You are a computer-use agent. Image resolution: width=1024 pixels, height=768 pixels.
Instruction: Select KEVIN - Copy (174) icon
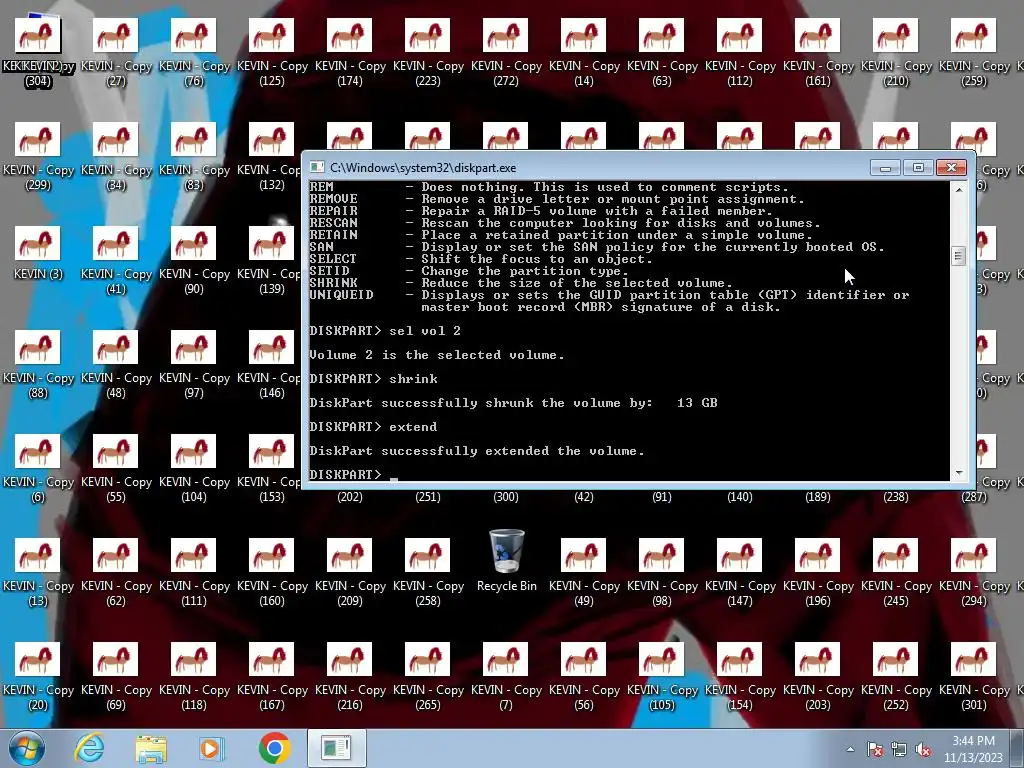tap(349, 52)
